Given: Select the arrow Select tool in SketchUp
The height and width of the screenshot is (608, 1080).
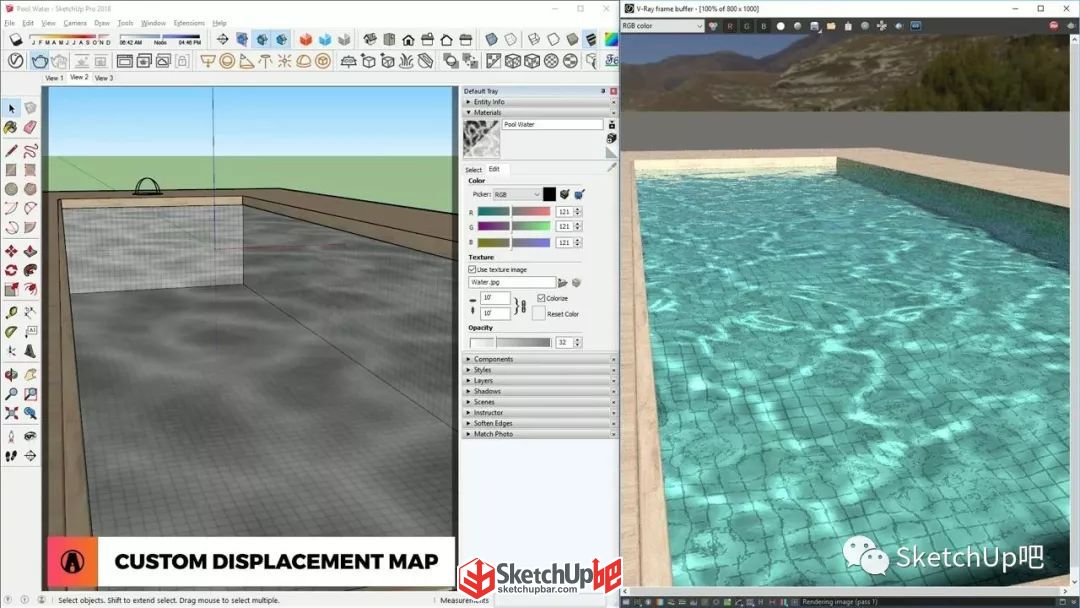Looking at the screenshot, I should (12, 108).
